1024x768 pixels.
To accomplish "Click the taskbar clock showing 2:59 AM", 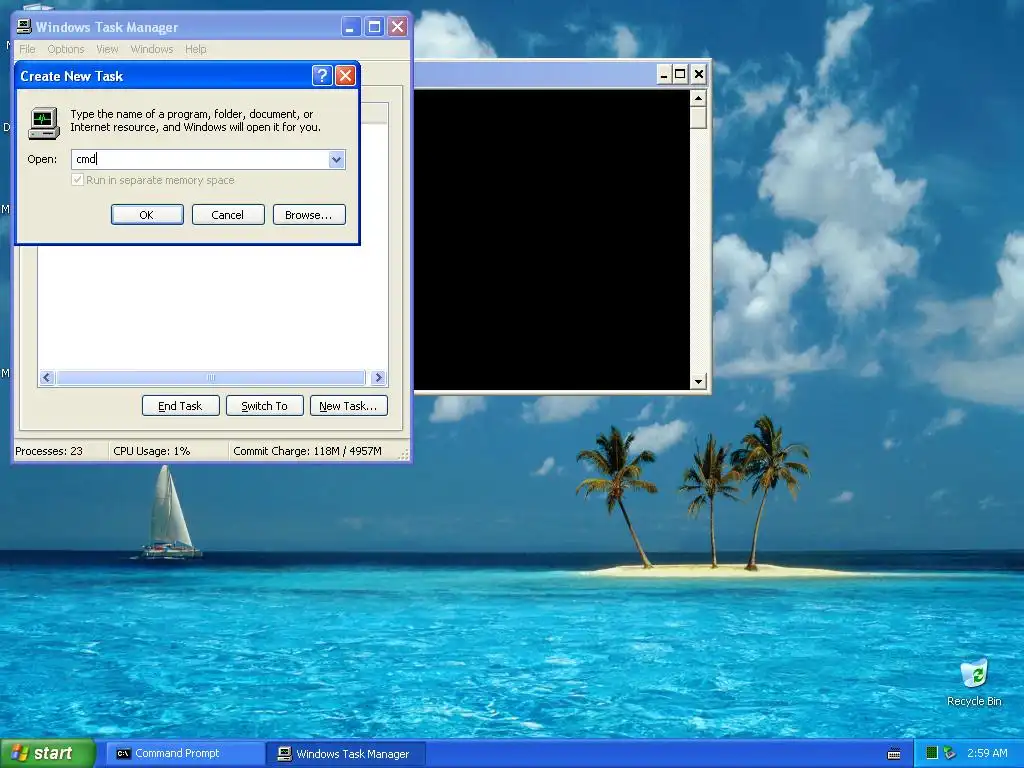I will point(987,753).
